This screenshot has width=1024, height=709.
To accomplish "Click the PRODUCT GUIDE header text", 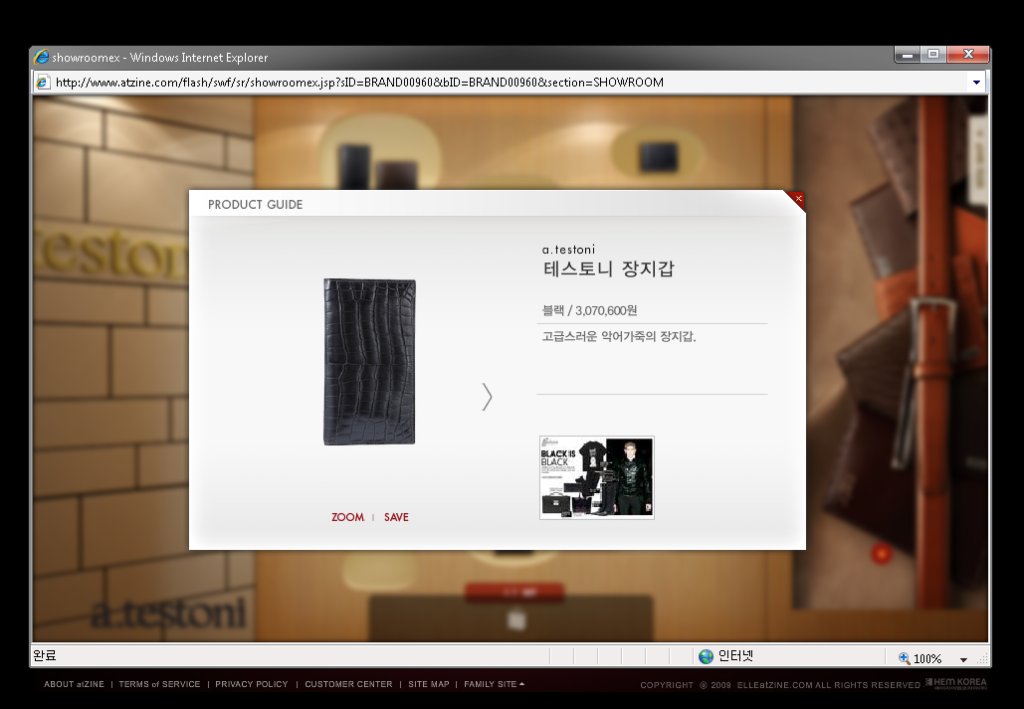I will click(x=255, y=204).
